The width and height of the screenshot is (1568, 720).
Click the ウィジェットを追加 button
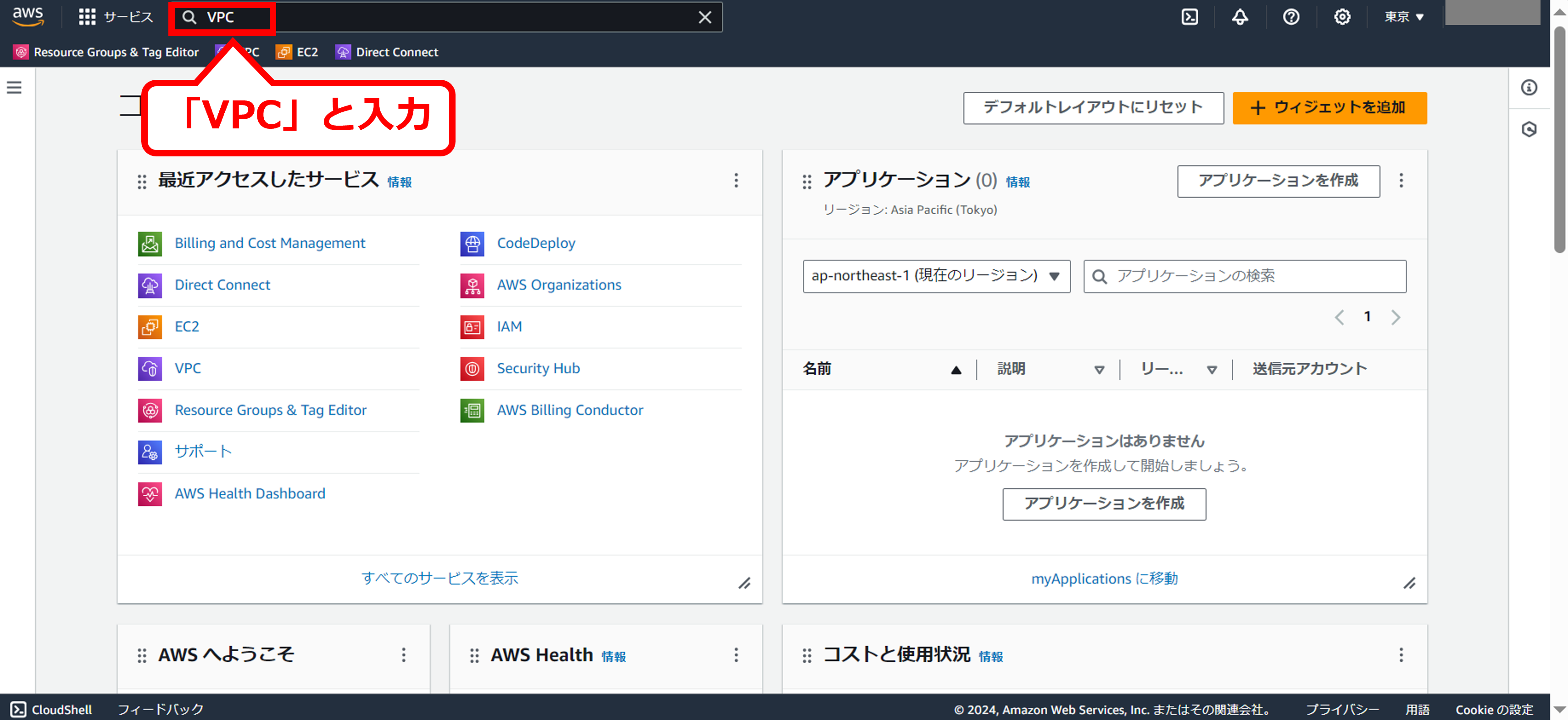1329,108
